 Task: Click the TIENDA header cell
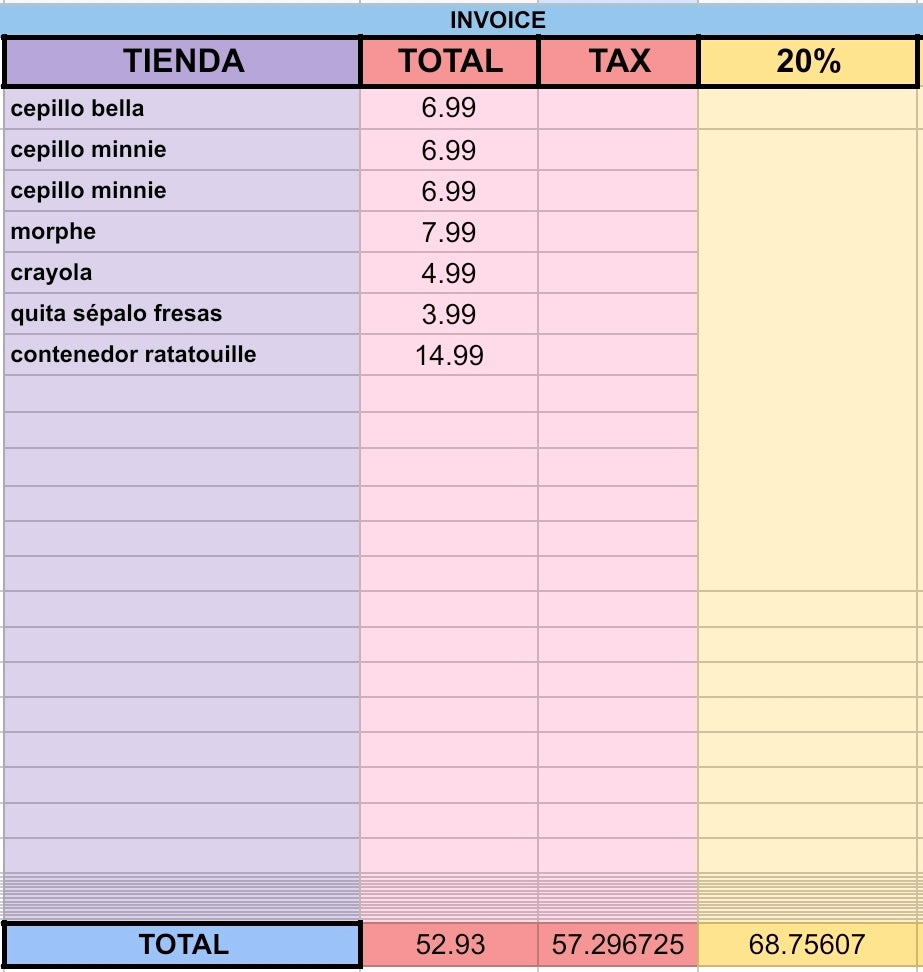click(x=182, y=61)
